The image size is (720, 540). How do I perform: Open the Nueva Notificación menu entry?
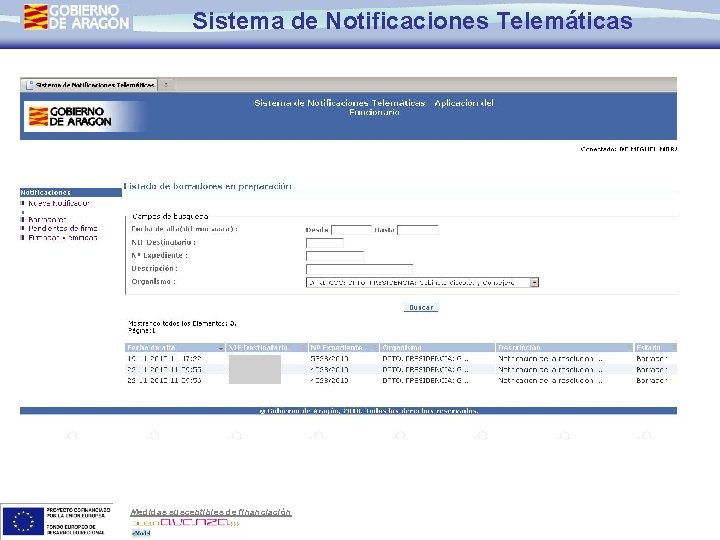click(59, 203)
